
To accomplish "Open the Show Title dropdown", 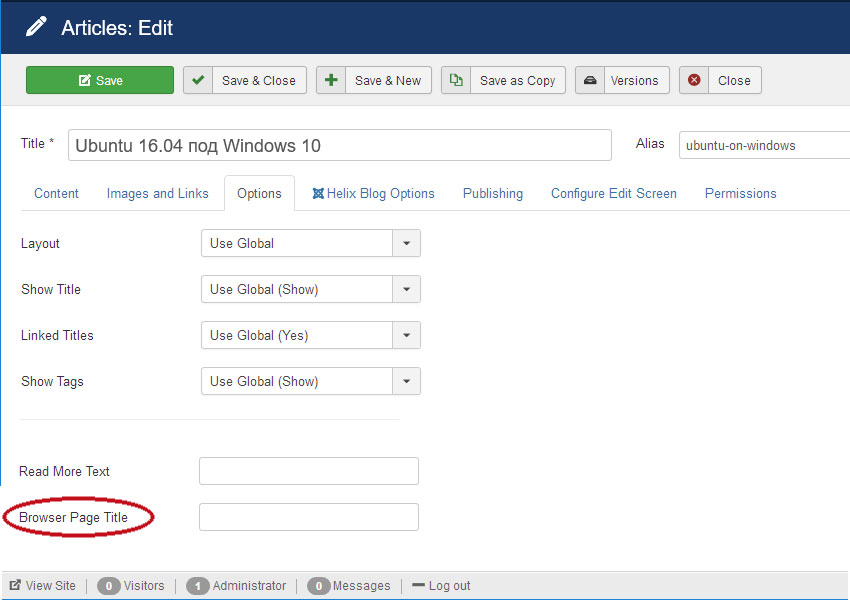I will (x=311, y=289).
